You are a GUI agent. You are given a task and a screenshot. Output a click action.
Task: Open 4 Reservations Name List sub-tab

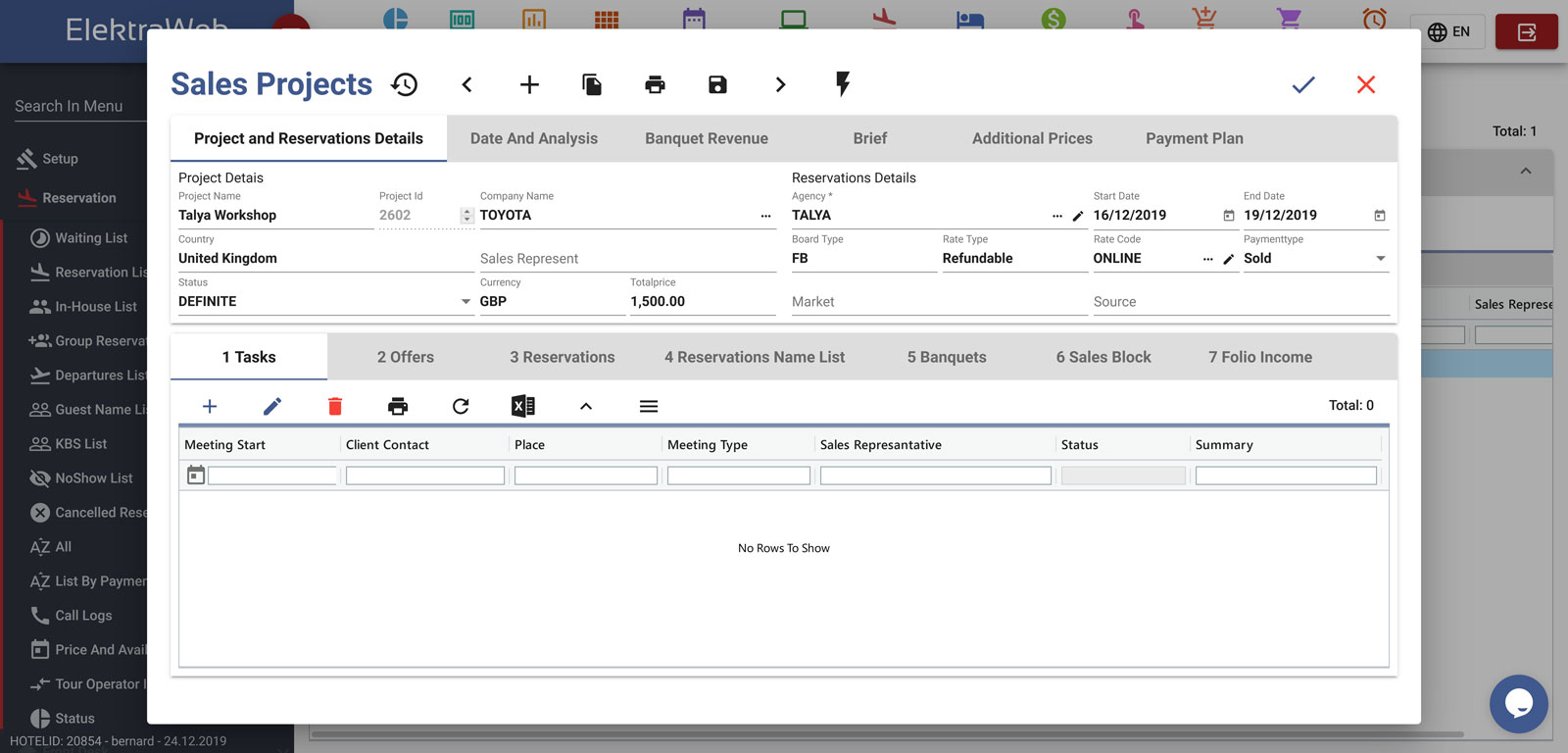click(x=755, y=357)
